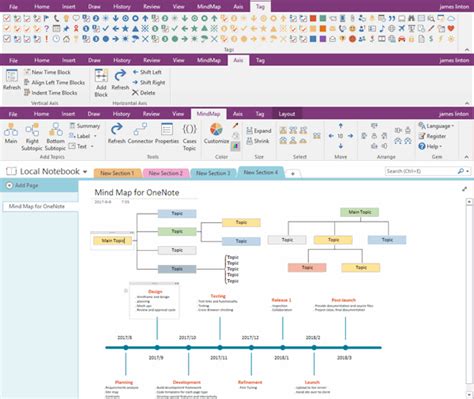Toggle the colorful bars color option
This screenshot has width=474, height=399.
tap(235, 146)
